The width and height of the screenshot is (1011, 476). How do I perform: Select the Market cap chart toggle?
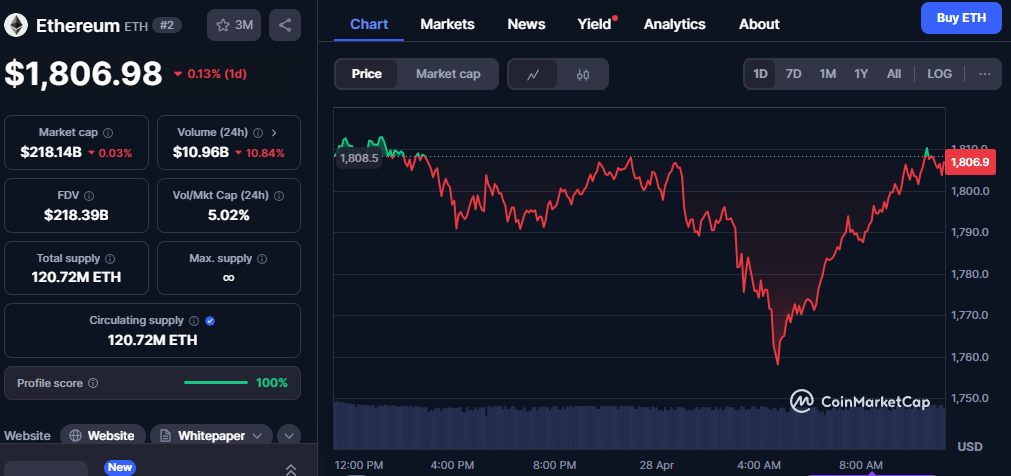pyautogui.click(x=448, y=74)
